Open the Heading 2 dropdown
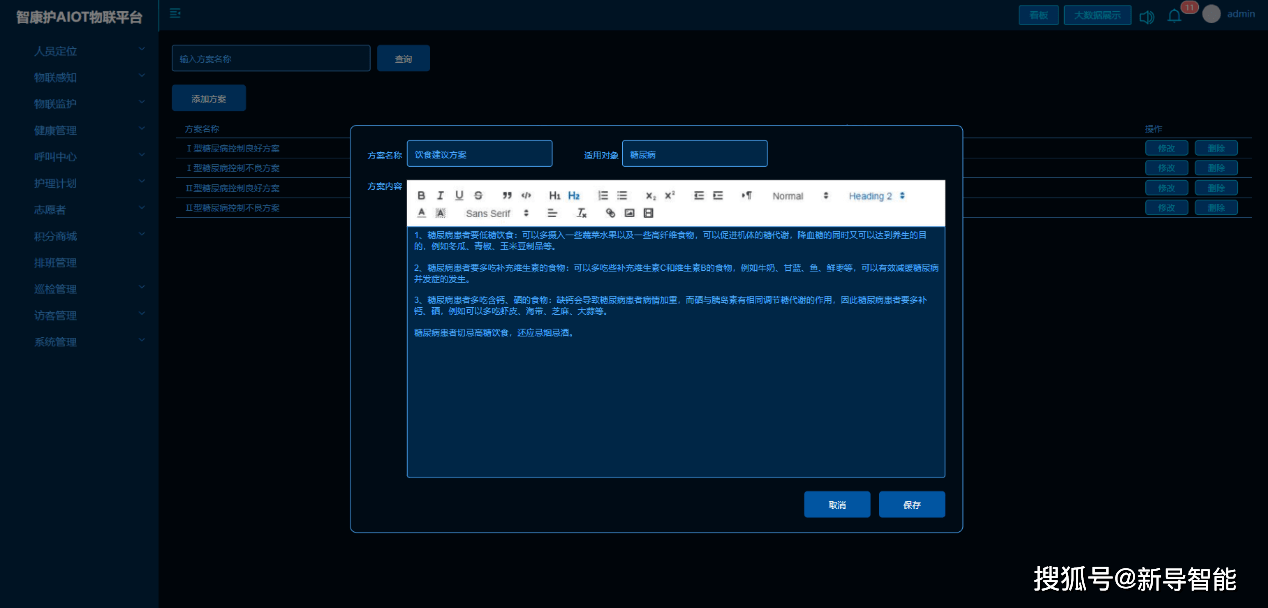Image resolution: width=1268 pixels, height=608 pixels. (x=877, y=196)
